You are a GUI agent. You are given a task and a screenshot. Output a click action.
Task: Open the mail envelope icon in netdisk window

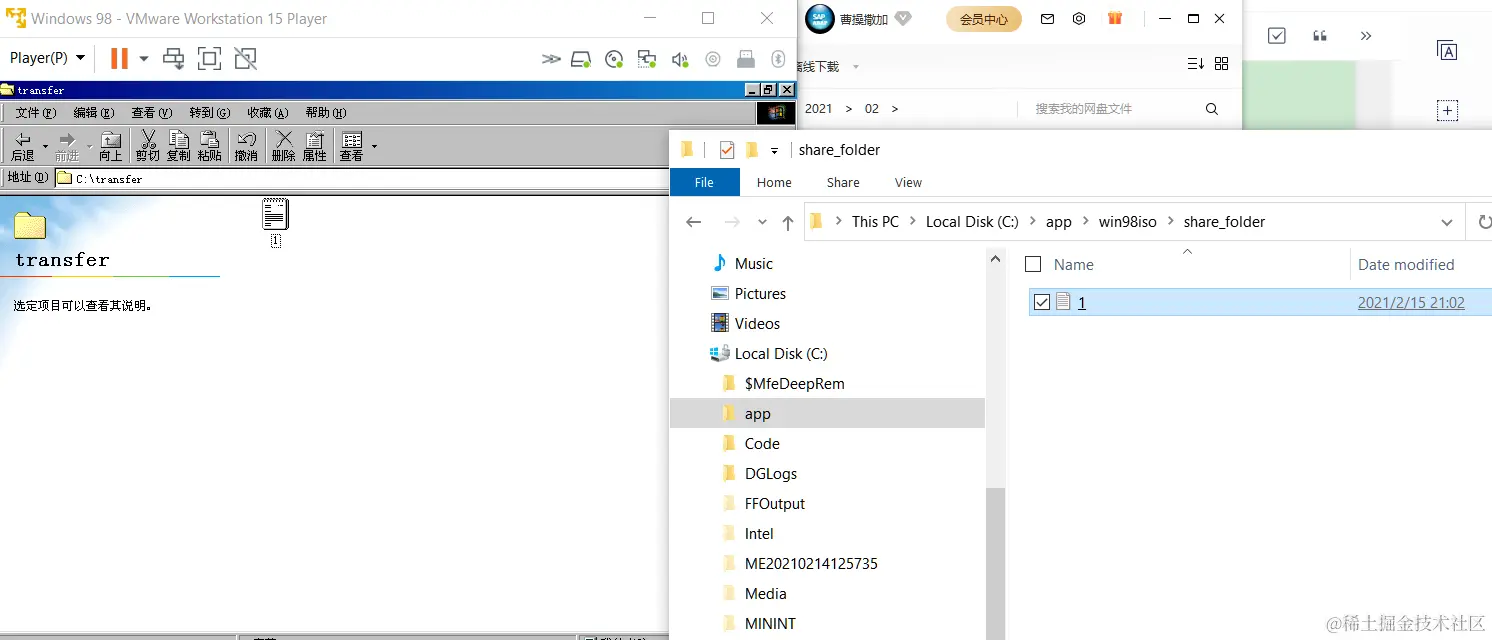tap(1047, 19)
